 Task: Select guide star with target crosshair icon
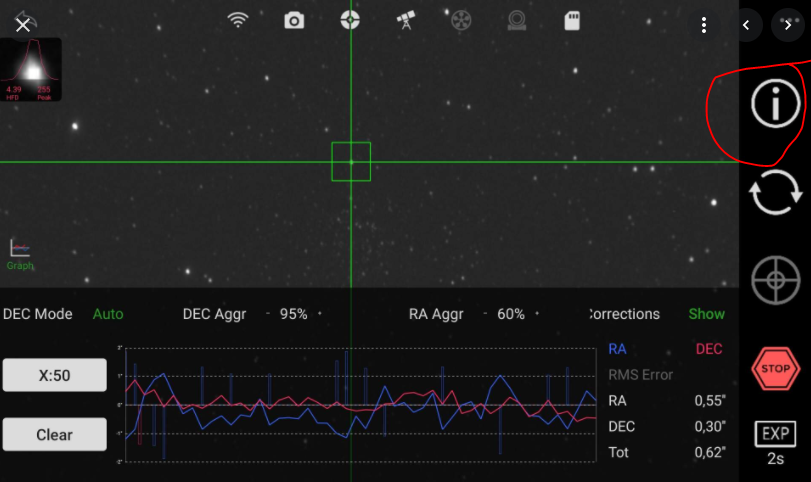pyautogui.click(x=775, y=280)
